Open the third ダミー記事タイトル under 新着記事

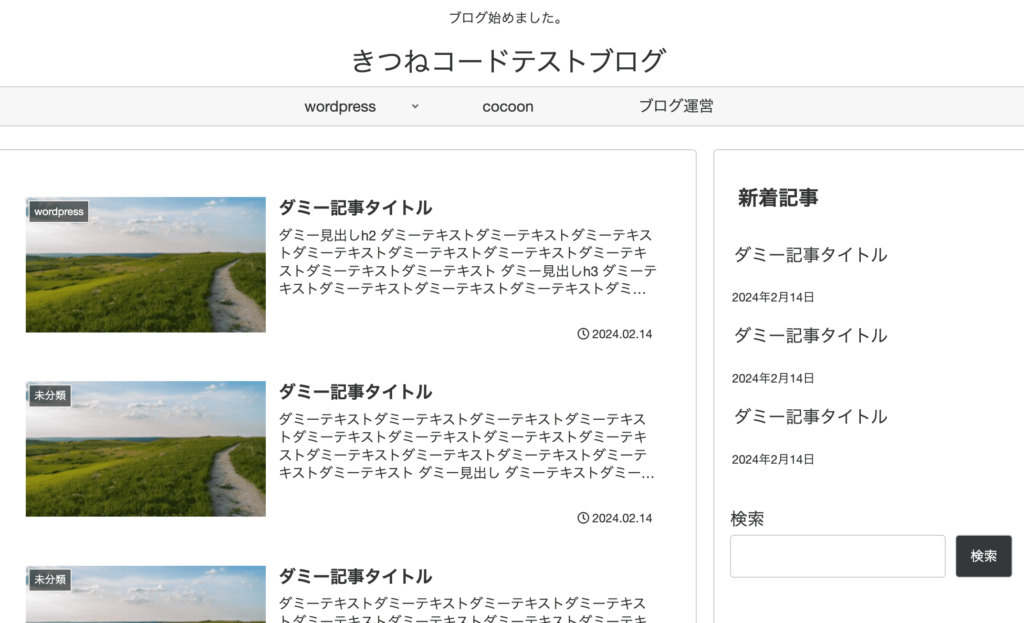(x=810, y=417)
